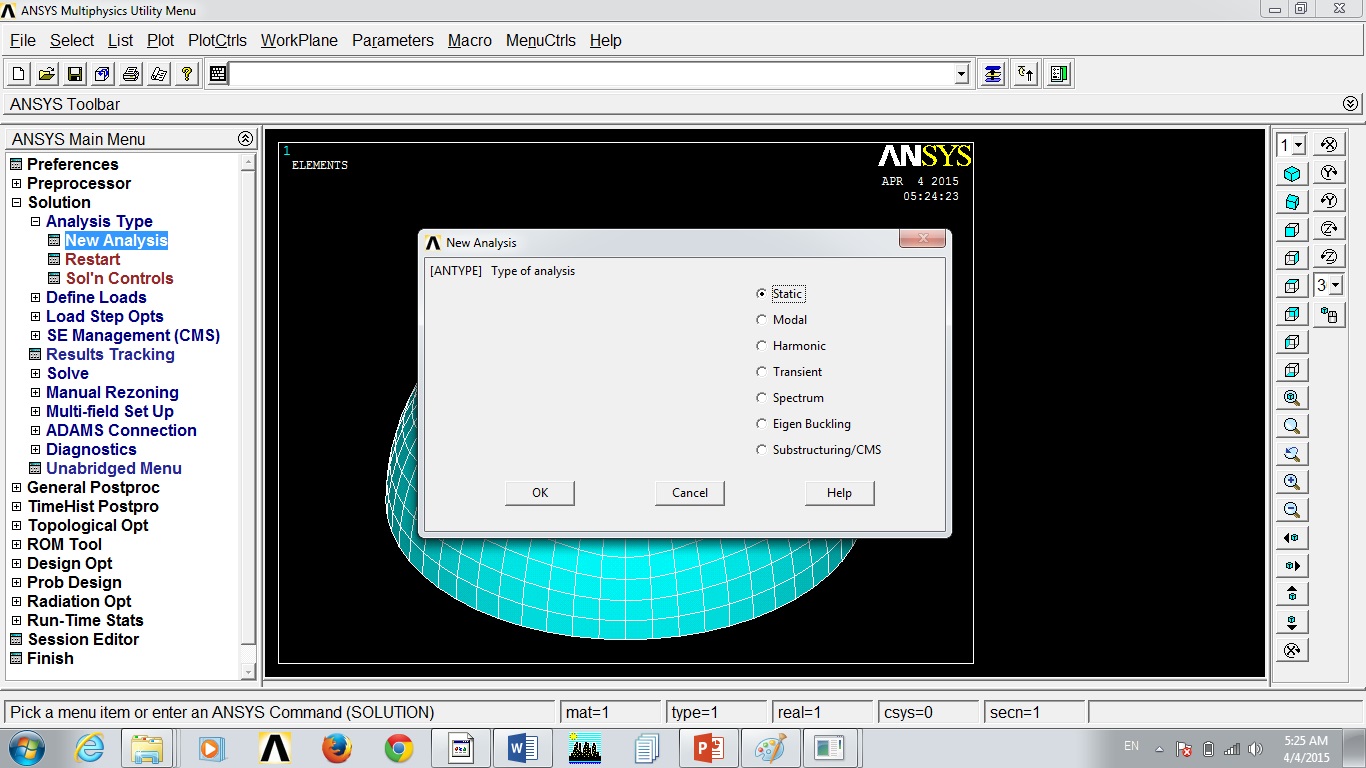The image size is (1366, 768).
Task: Click Sol'n Controls in main menu
Action: pyautogui.click(x=120, y=279)
